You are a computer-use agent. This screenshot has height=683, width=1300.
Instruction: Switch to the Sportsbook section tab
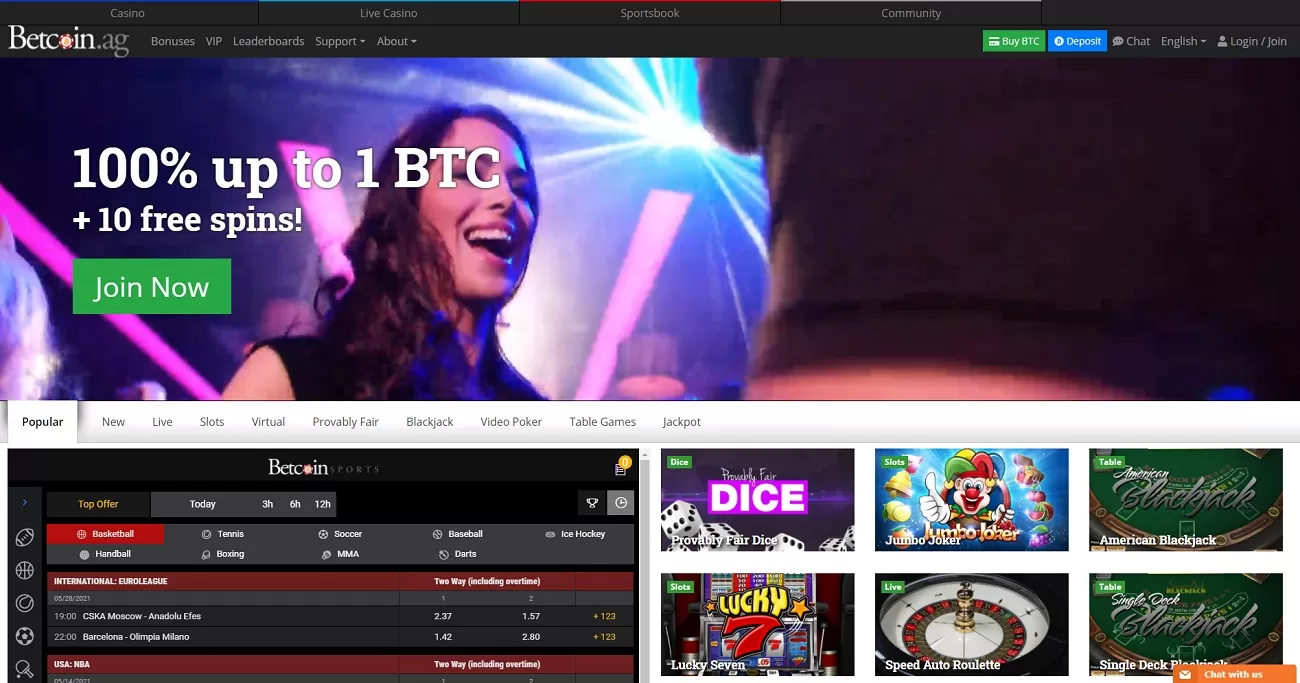[650, 13]
